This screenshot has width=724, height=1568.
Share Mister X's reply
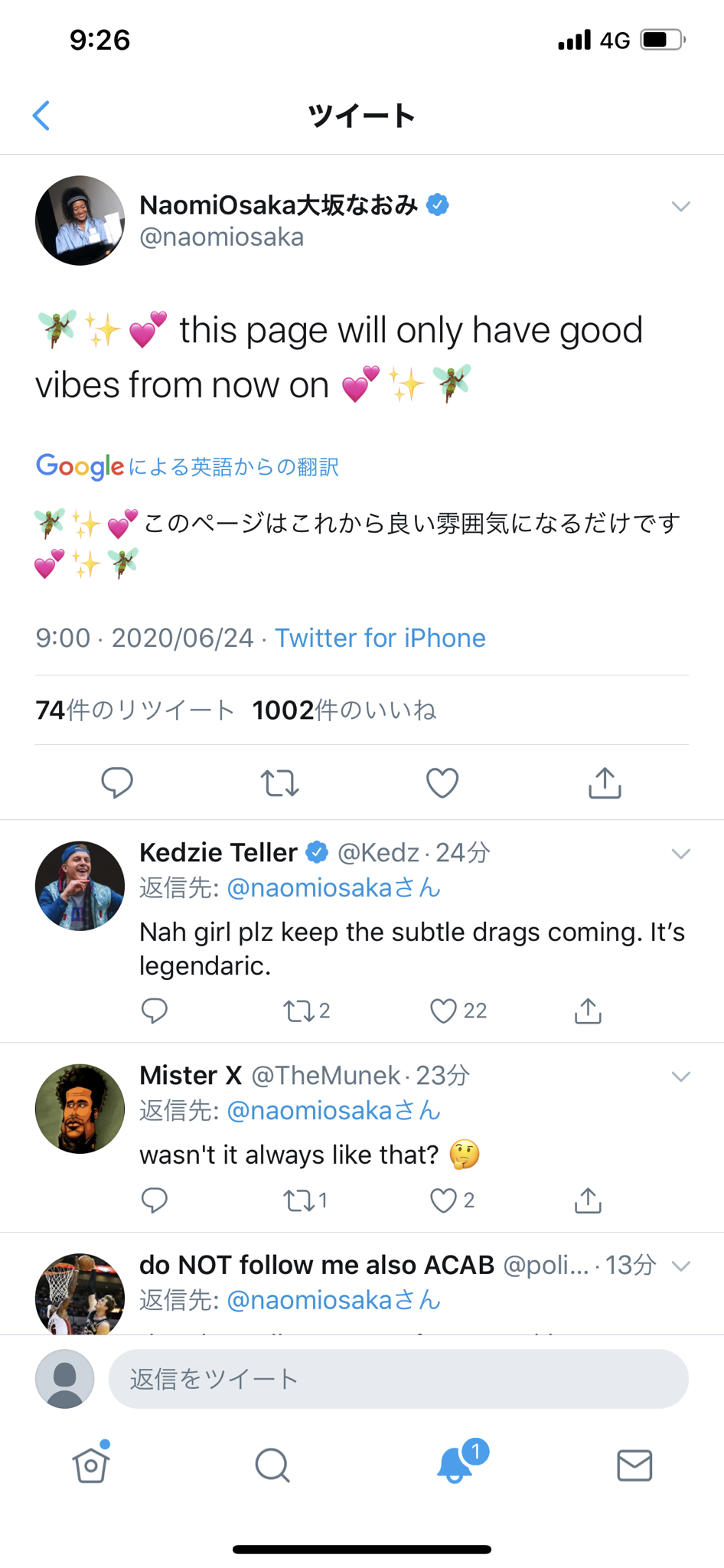588,1200
